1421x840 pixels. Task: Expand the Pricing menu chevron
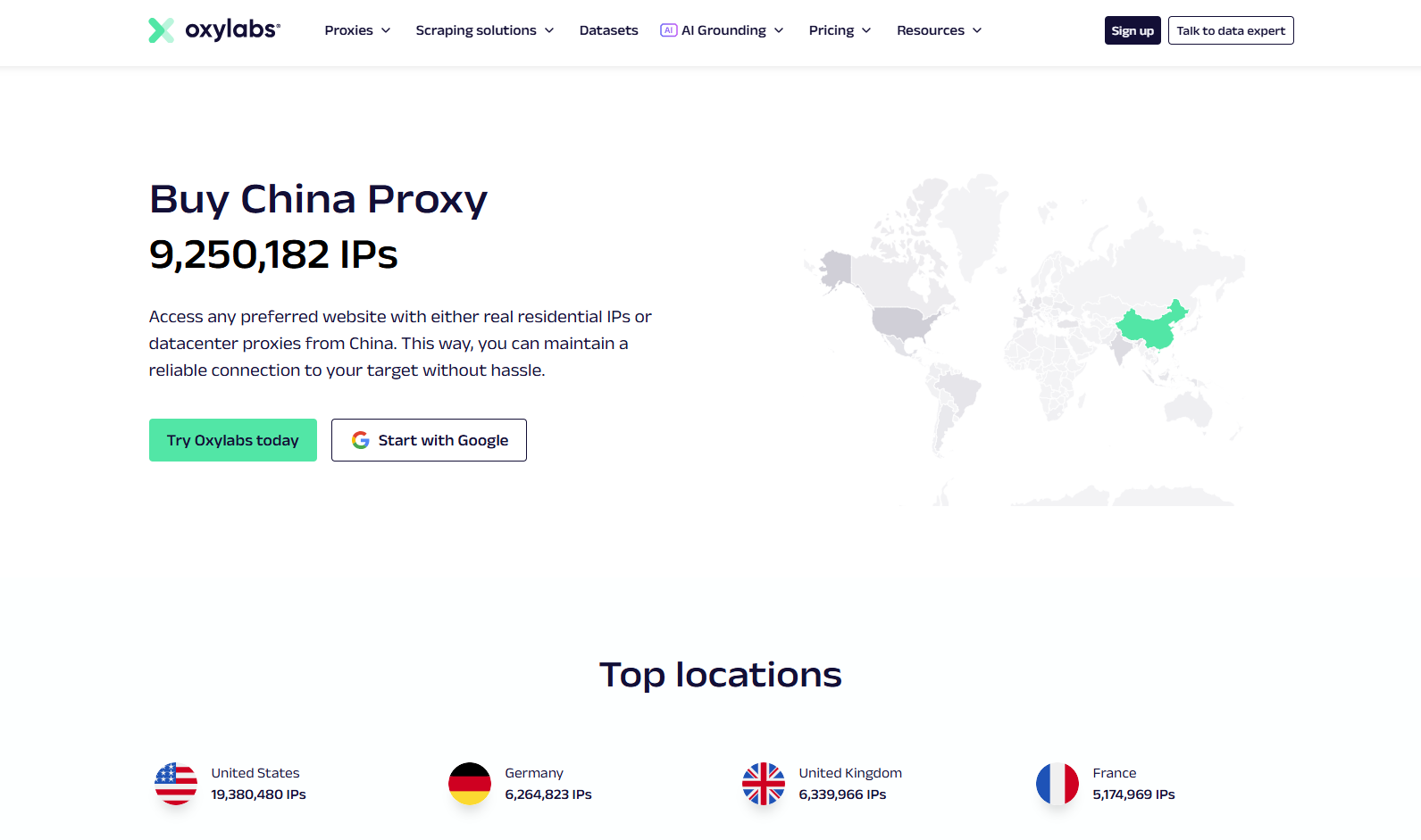tap(866, 30)
